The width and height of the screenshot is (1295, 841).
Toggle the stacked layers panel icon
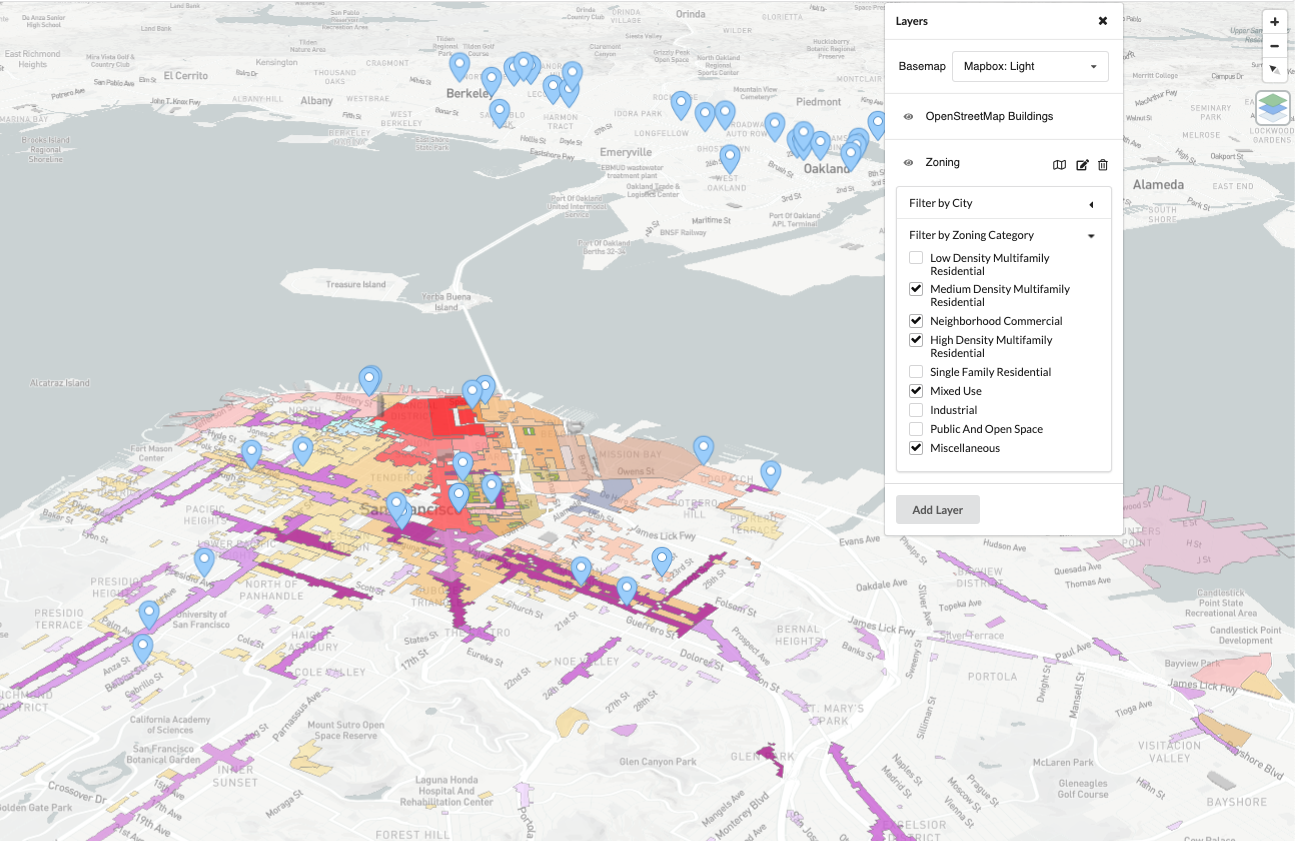tap(1273, 108)
